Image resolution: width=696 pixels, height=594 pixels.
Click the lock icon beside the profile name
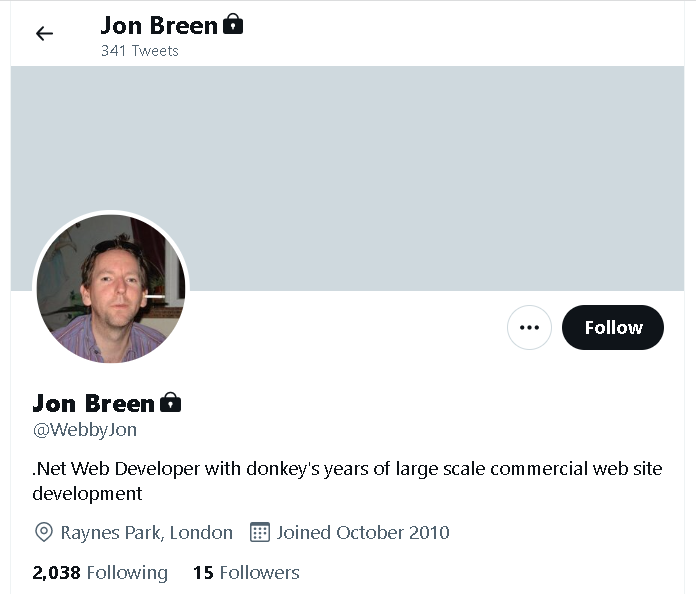tap(171, 403)
